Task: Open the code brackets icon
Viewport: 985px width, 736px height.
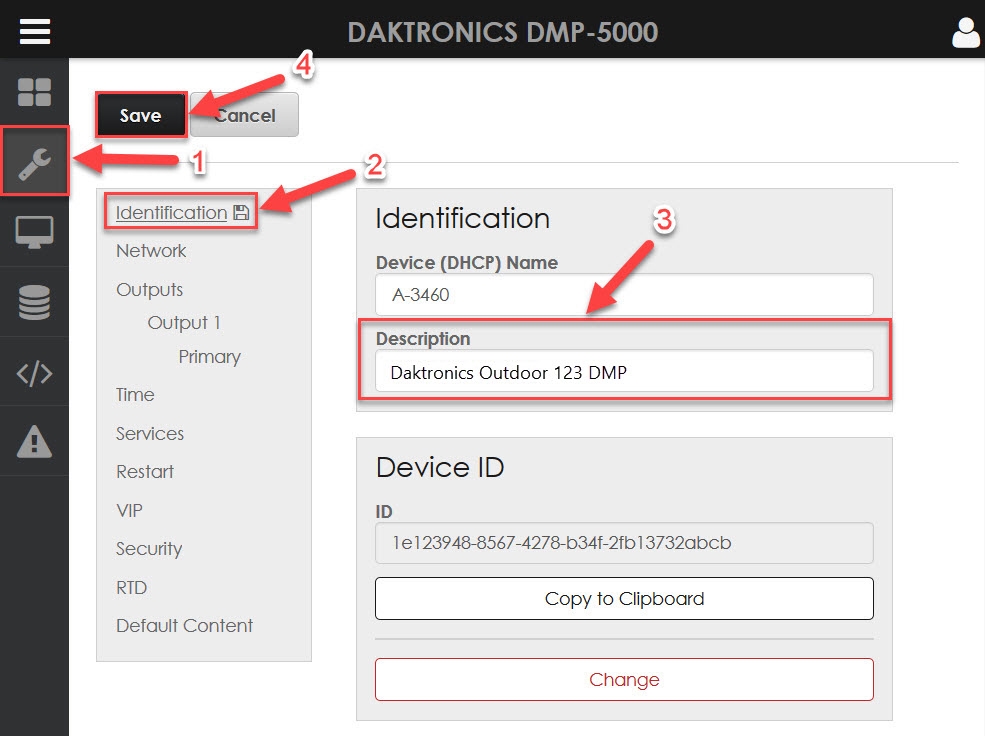Action: click(34, 372)
